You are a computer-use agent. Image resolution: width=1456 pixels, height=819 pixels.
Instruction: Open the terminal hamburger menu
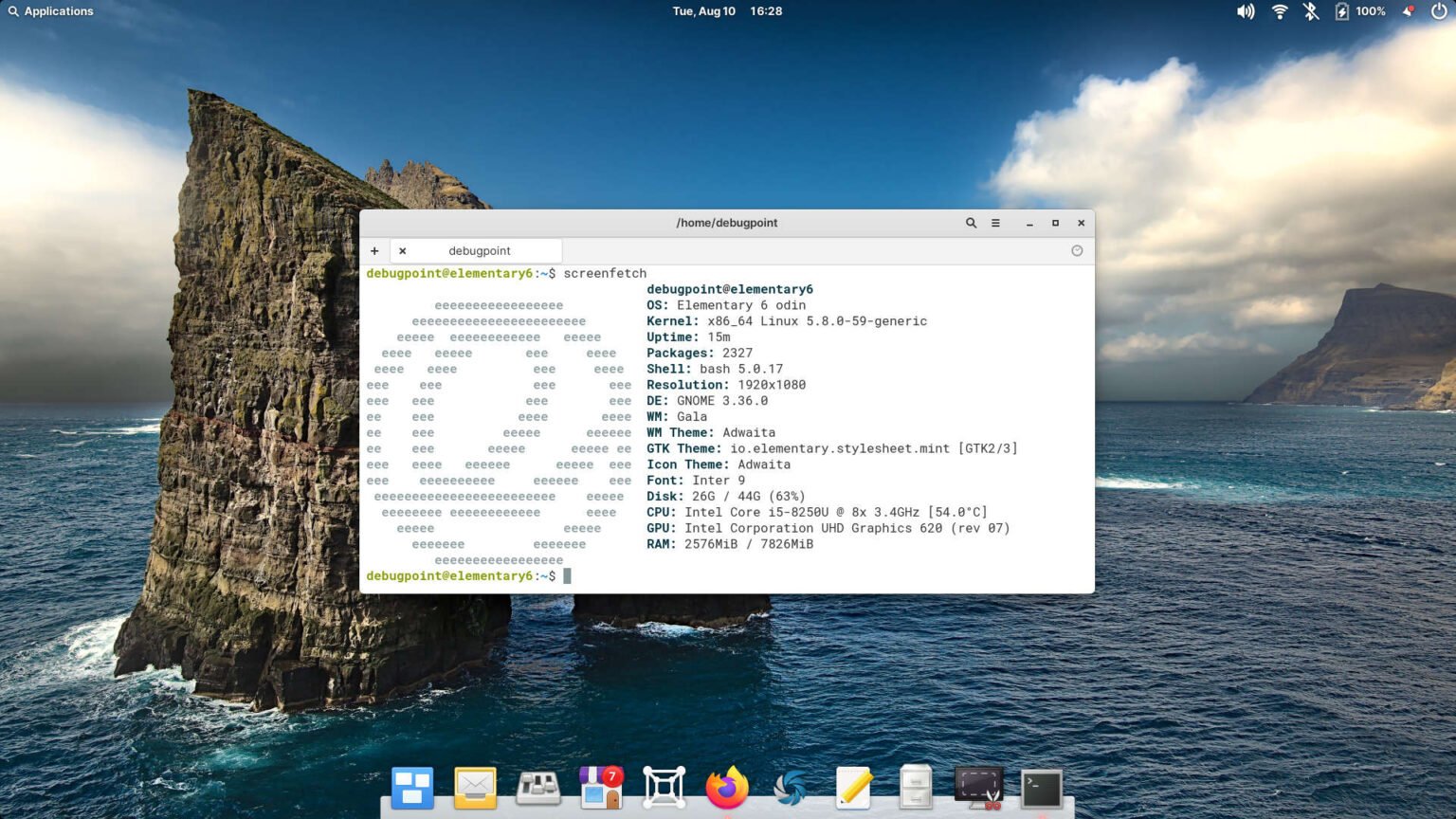coord(995,223)
